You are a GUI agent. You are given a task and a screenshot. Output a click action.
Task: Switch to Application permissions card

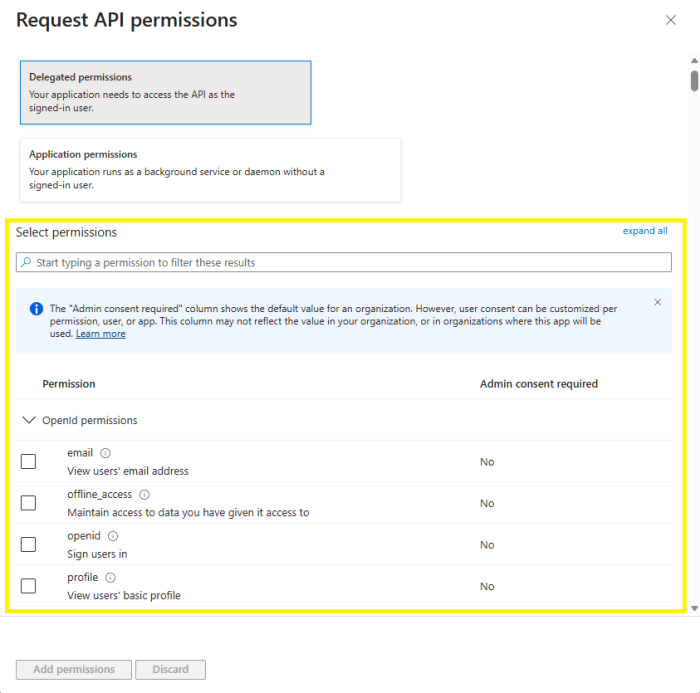point(210,170)
